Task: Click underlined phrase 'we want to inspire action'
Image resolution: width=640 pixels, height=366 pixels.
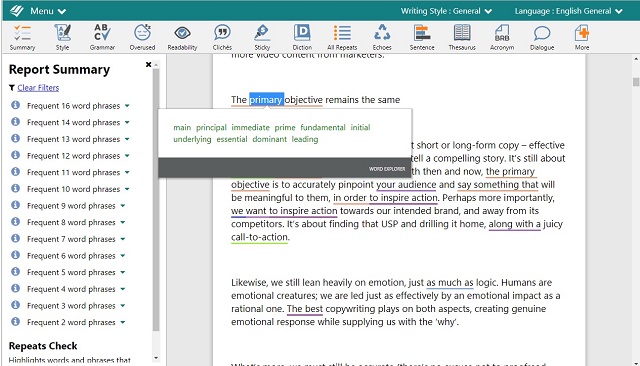Action: click(x=284, y=211)
